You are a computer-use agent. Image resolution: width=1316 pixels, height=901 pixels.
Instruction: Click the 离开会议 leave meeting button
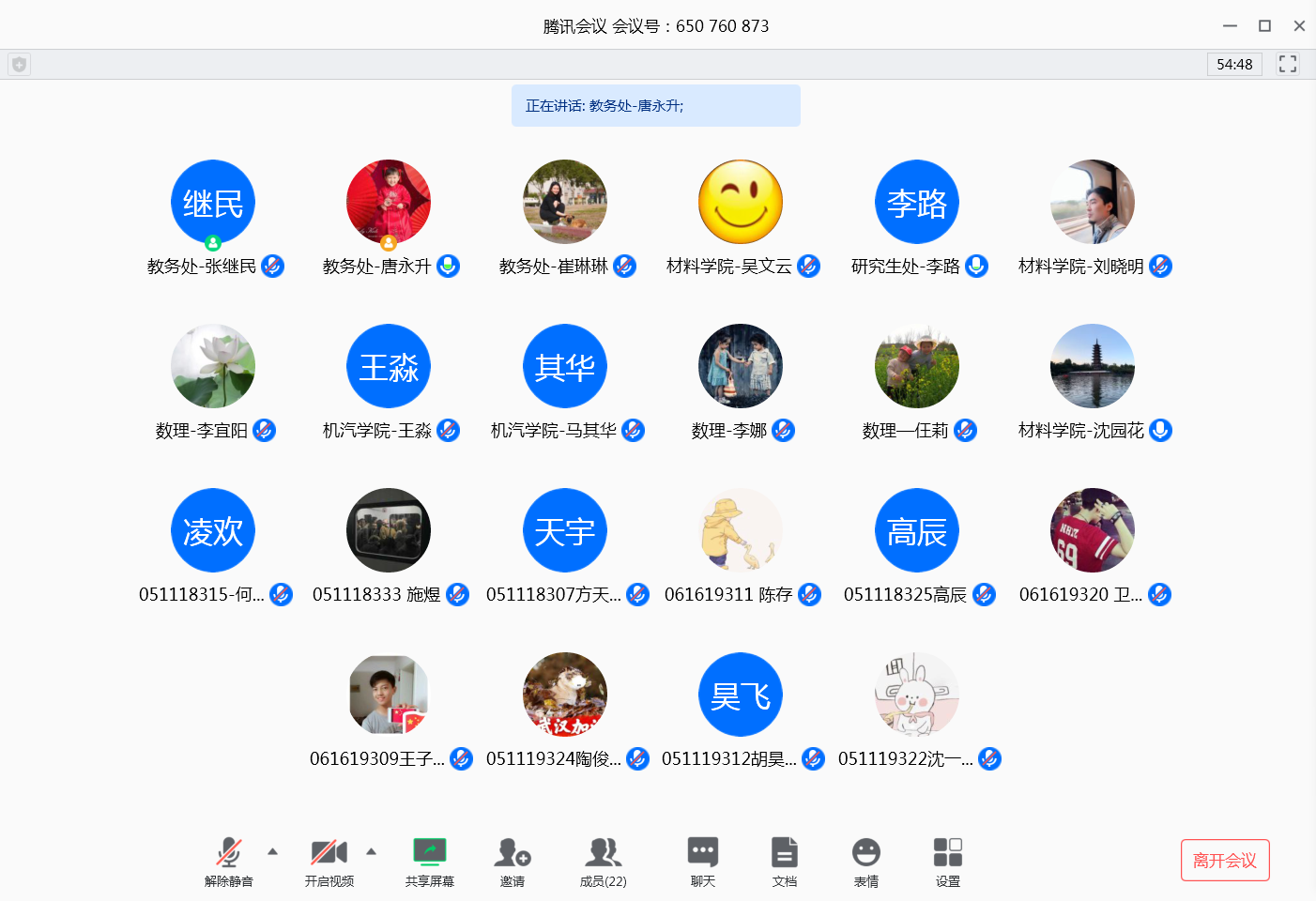1224,860
